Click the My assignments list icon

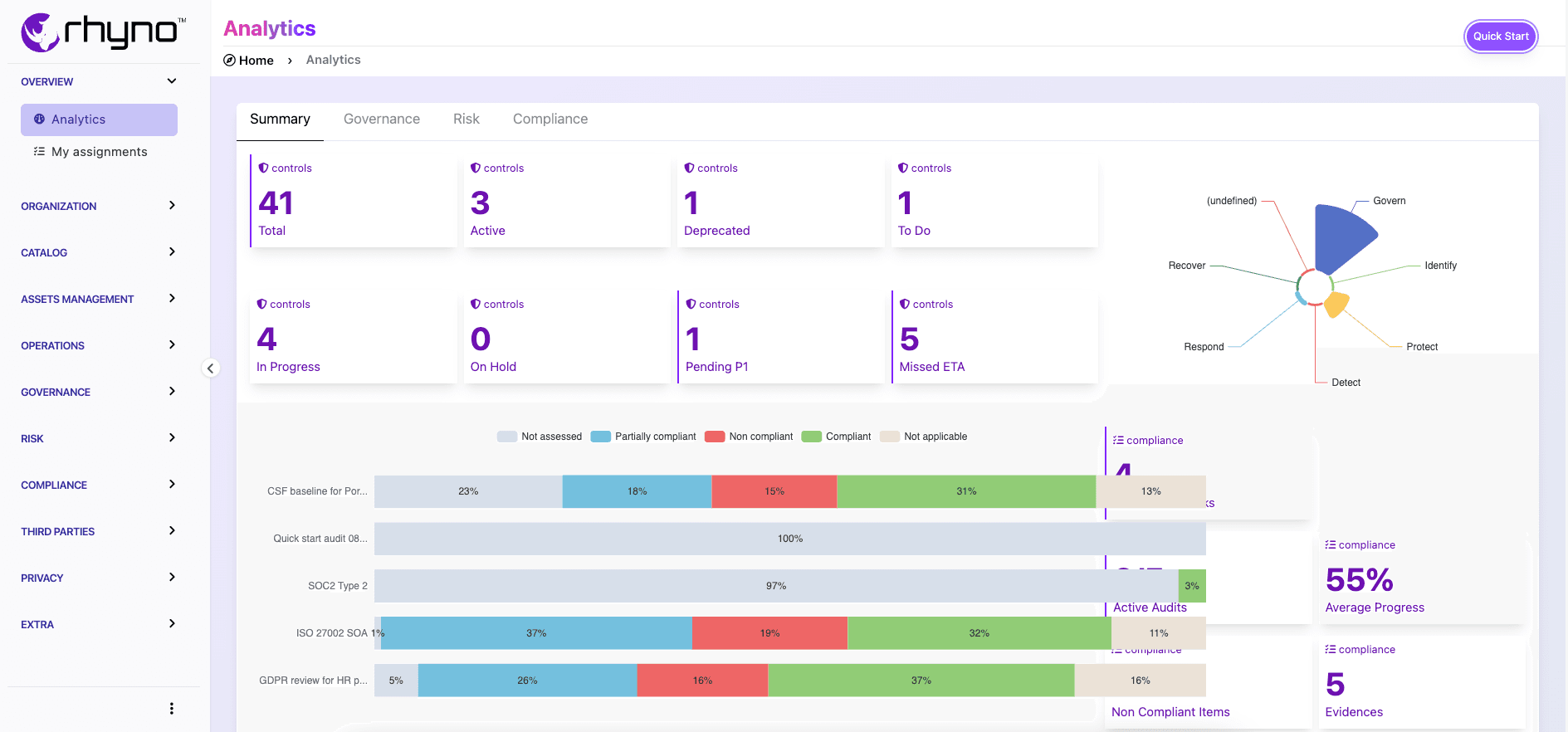coord(39,152)
